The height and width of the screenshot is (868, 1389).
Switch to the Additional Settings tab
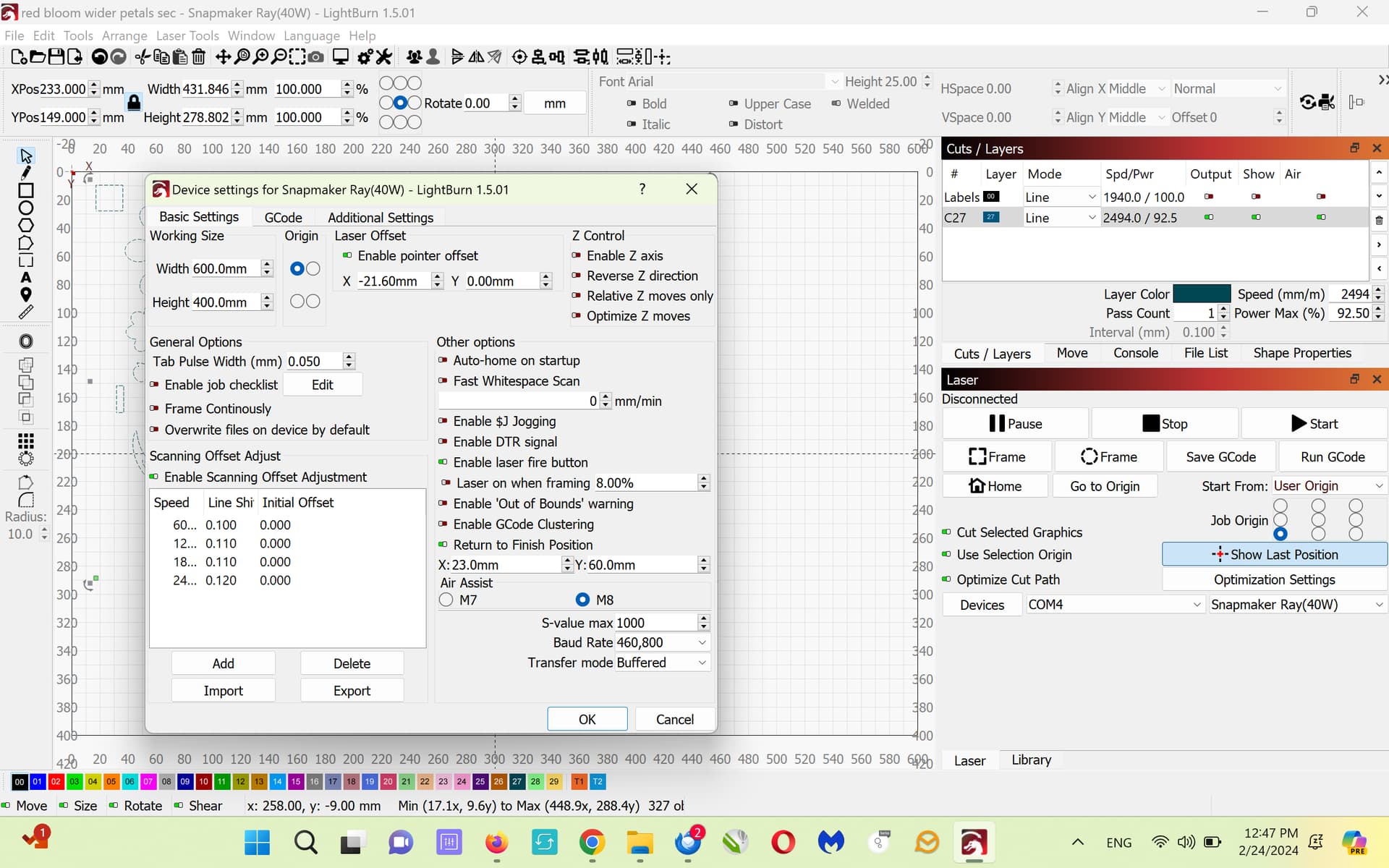click(x=381, y=218)
